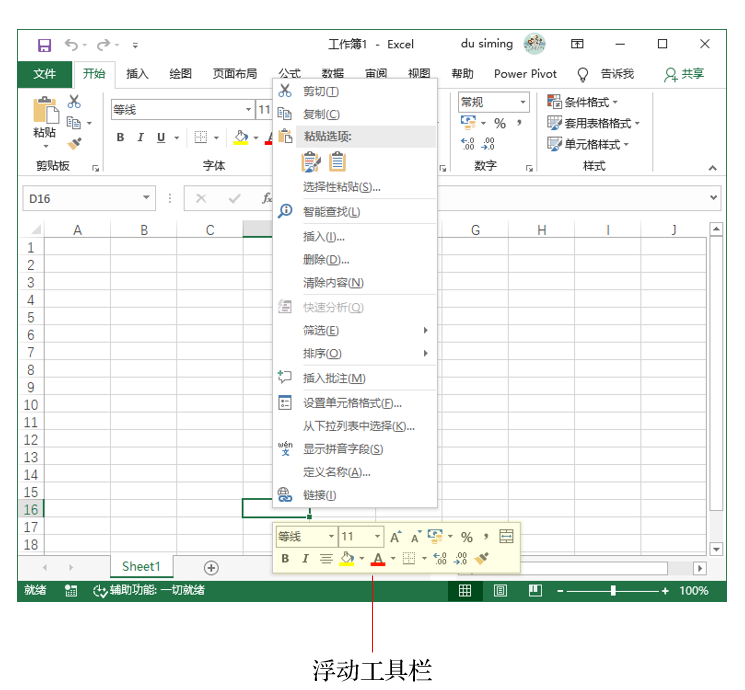Image resolution: width=745 pixels, height=690 pixels.
Task: Click Merge and Center icon in floating toolbar
Action: [x=506, y=537]
